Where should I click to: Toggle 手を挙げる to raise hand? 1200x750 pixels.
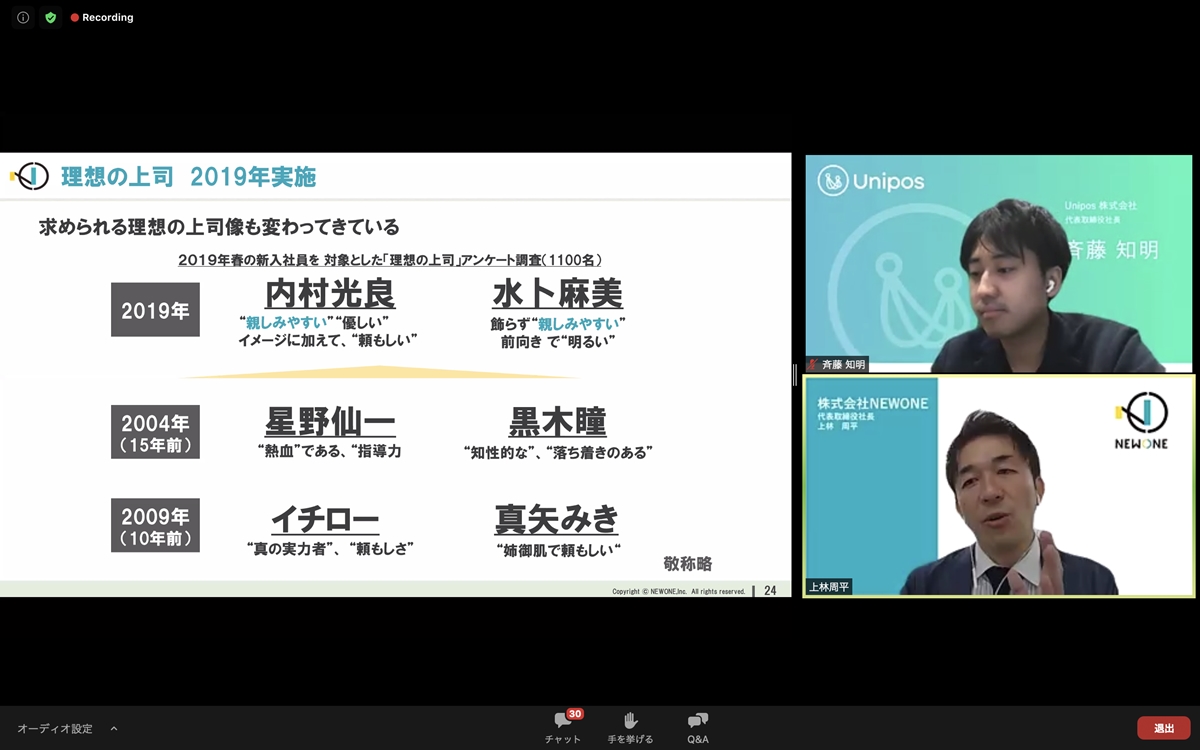[630, 727]
